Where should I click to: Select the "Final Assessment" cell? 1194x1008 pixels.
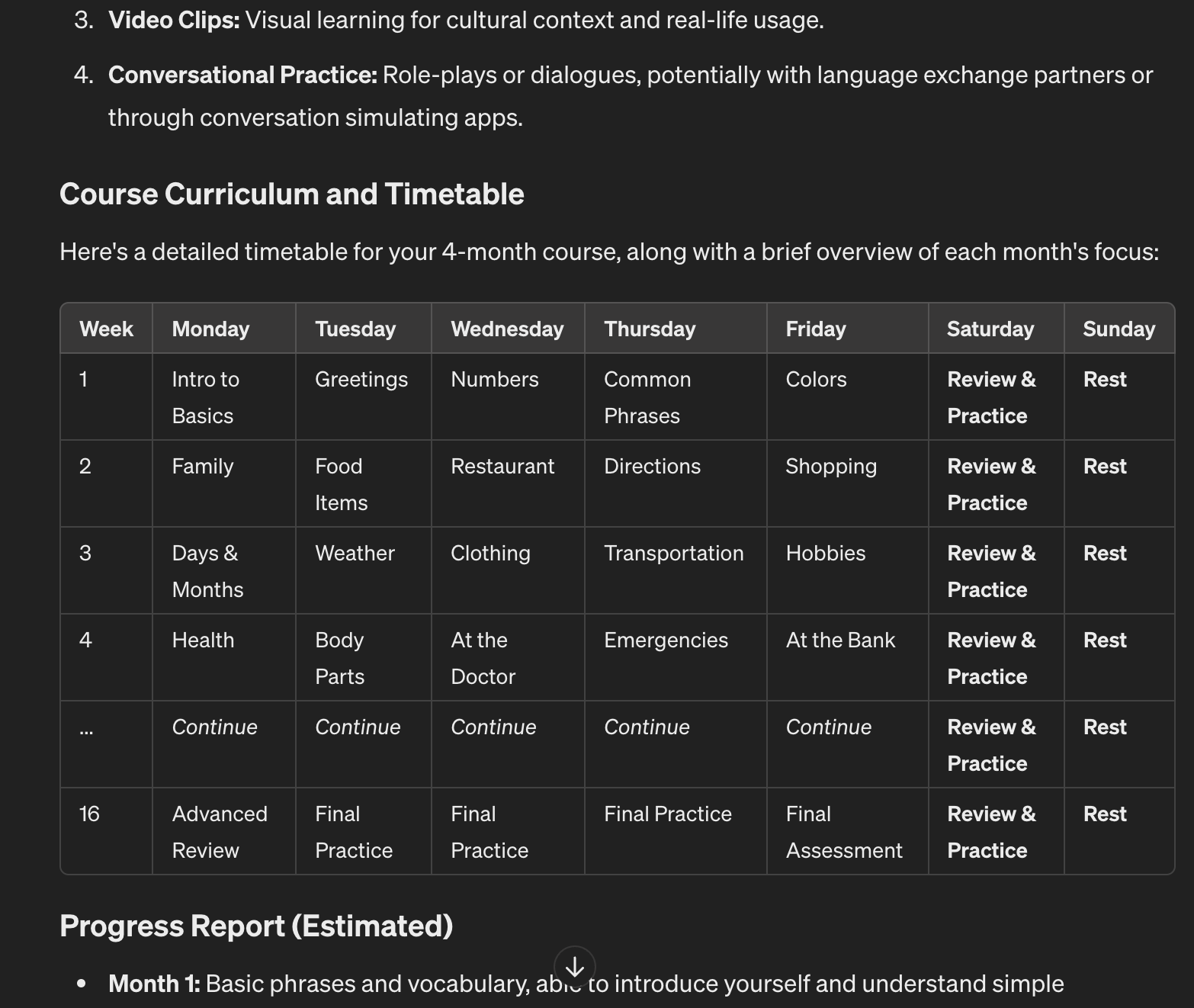point(844,831)
